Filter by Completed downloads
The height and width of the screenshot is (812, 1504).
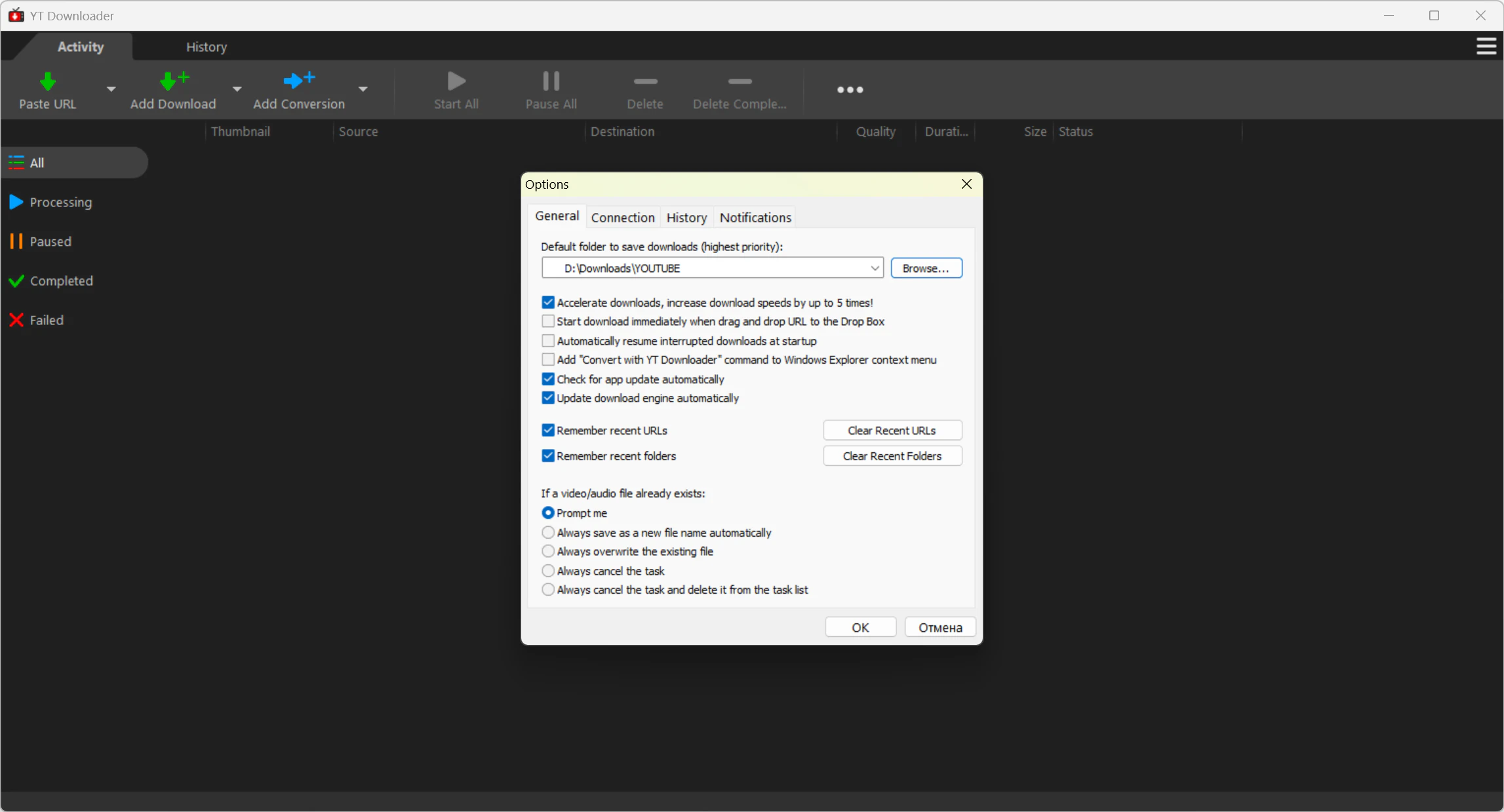point(60,281)
